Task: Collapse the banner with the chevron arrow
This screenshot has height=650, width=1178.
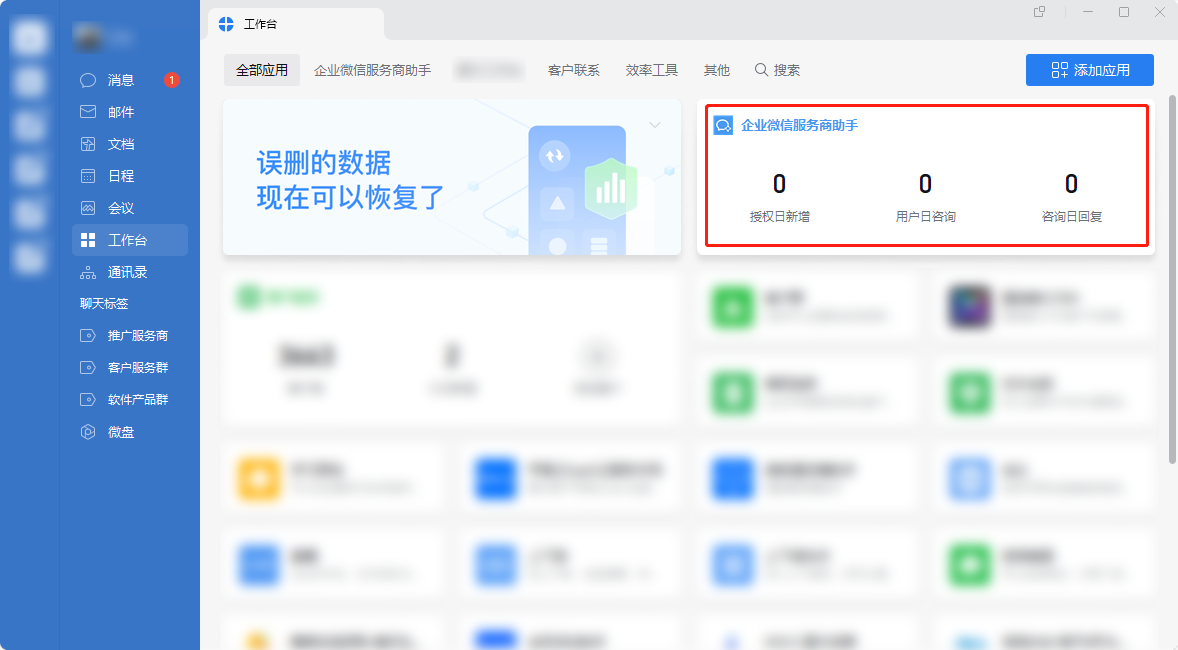Action: tap(655, 125)
